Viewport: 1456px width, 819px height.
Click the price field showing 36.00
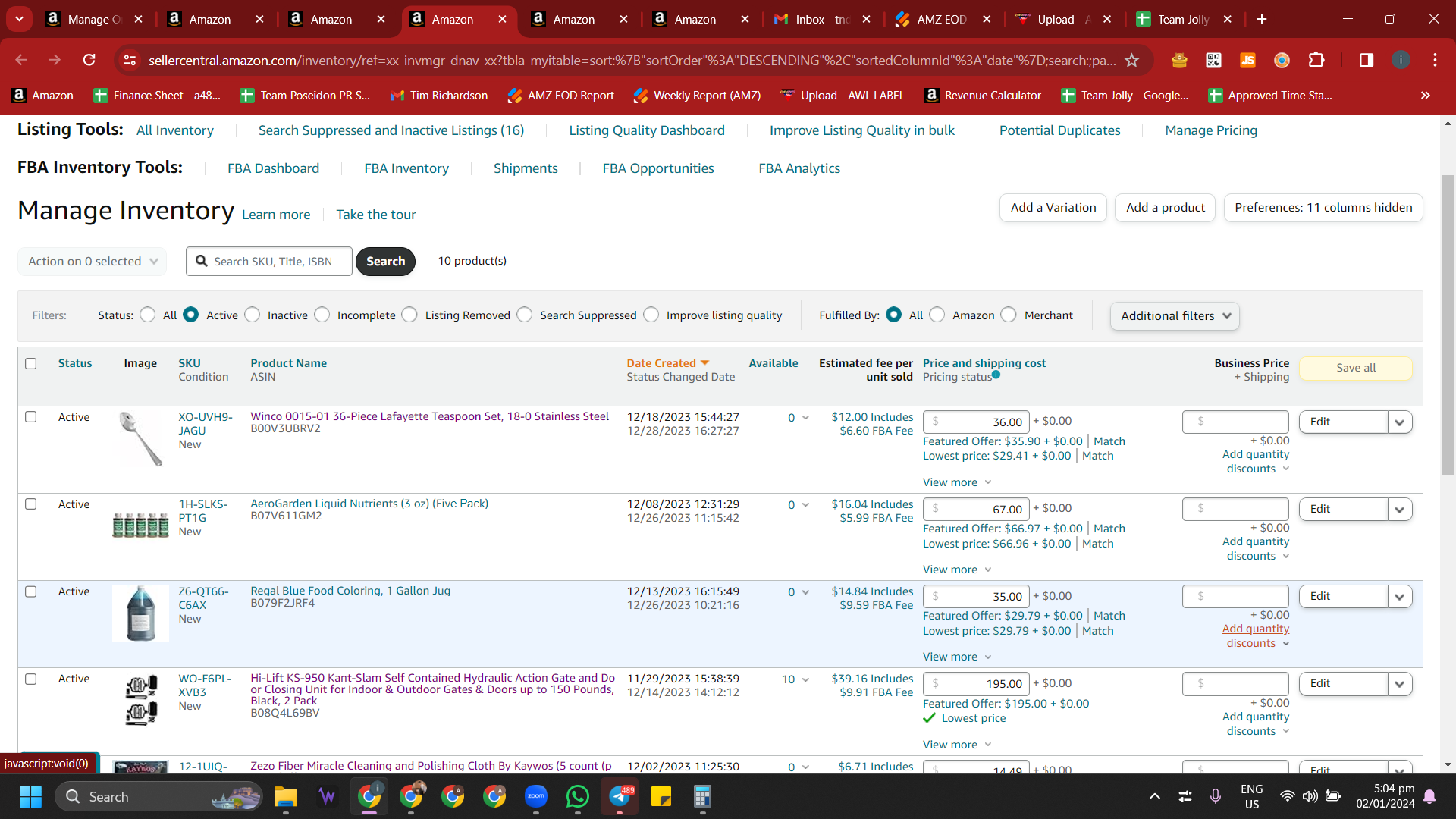click(976, 422)
